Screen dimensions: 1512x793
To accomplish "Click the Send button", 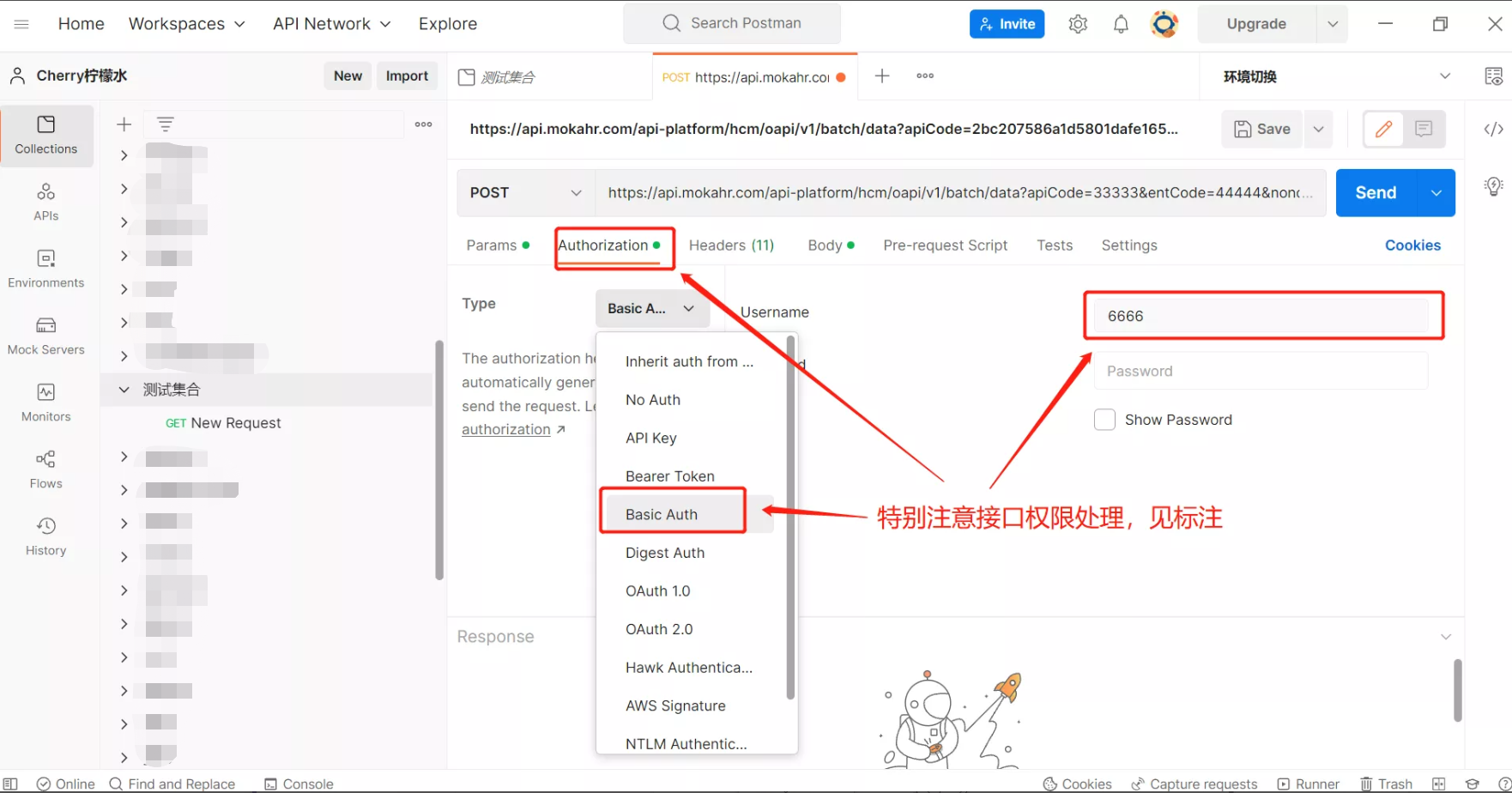I will 1376,193.
